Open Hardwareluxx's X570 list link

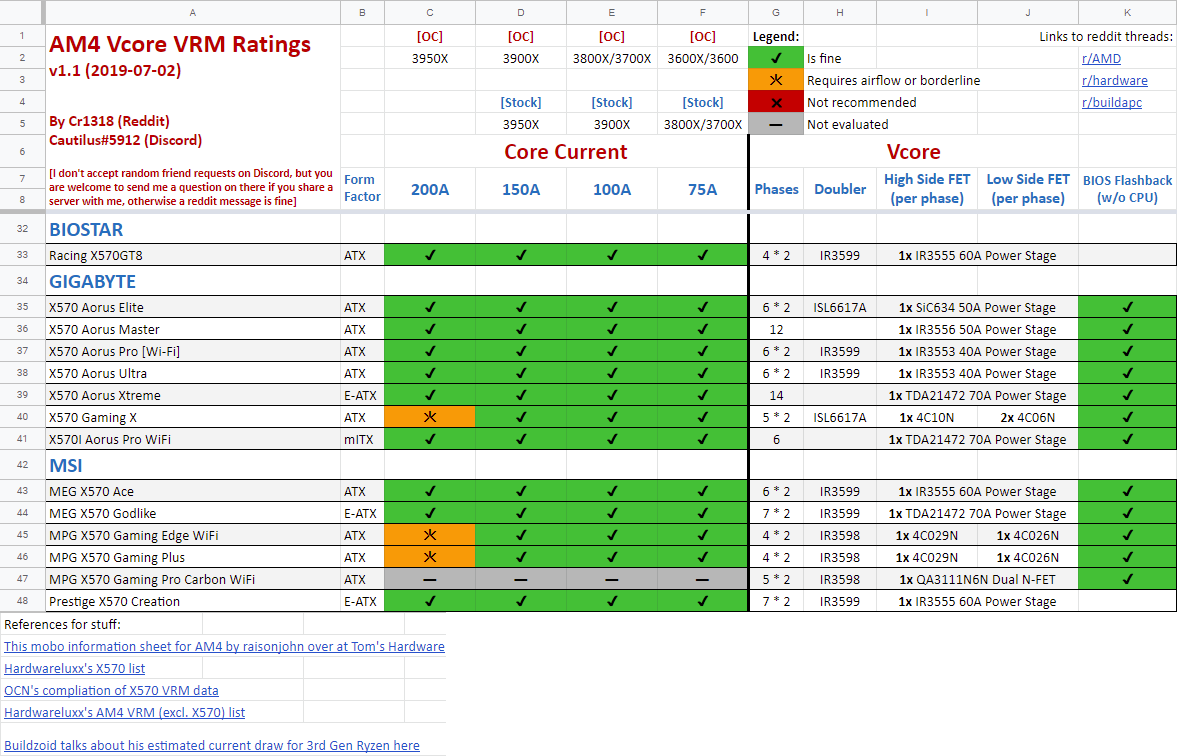point(74,668)
